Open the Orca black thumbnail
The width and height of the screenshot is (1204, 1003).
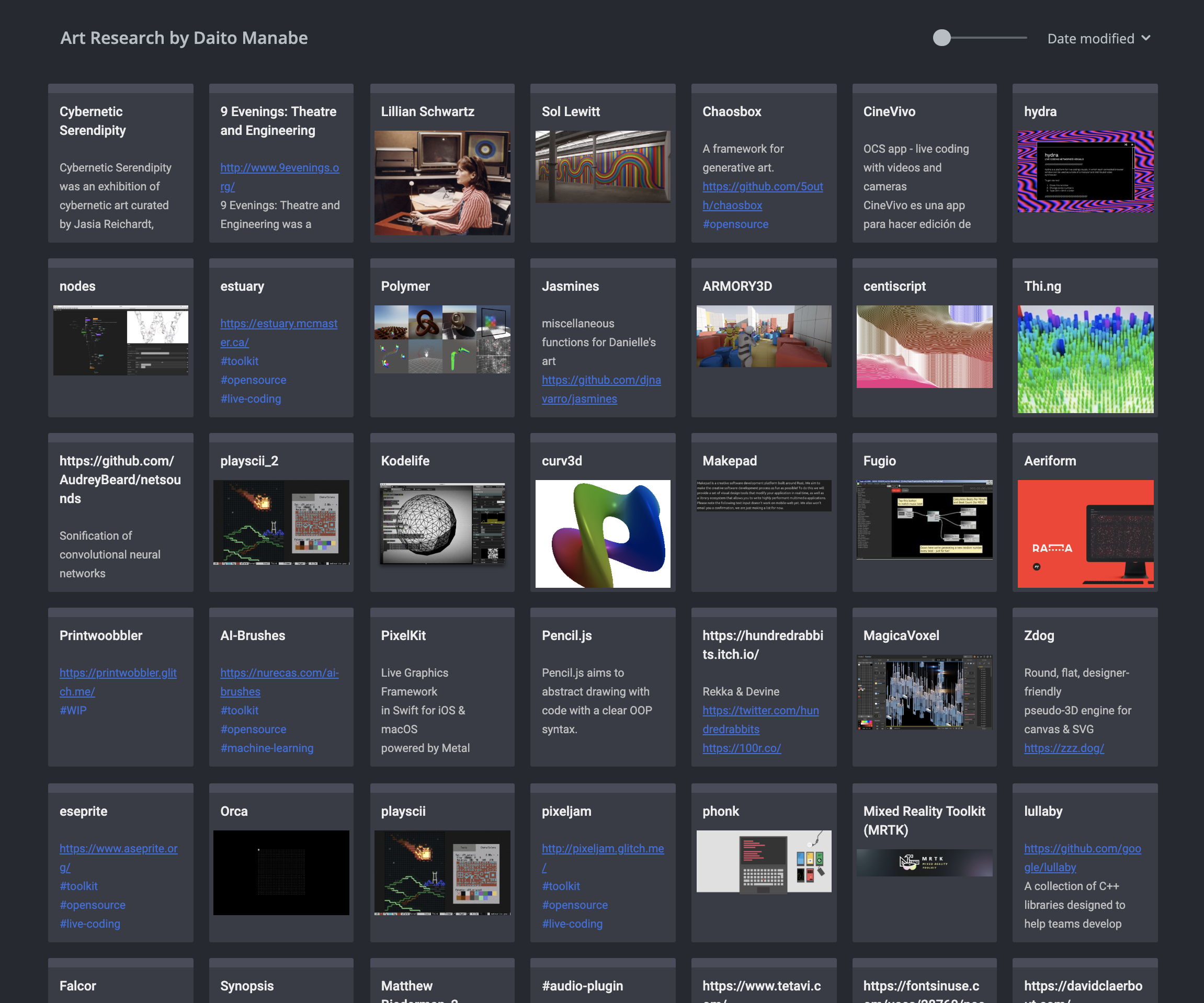point(281,873)
